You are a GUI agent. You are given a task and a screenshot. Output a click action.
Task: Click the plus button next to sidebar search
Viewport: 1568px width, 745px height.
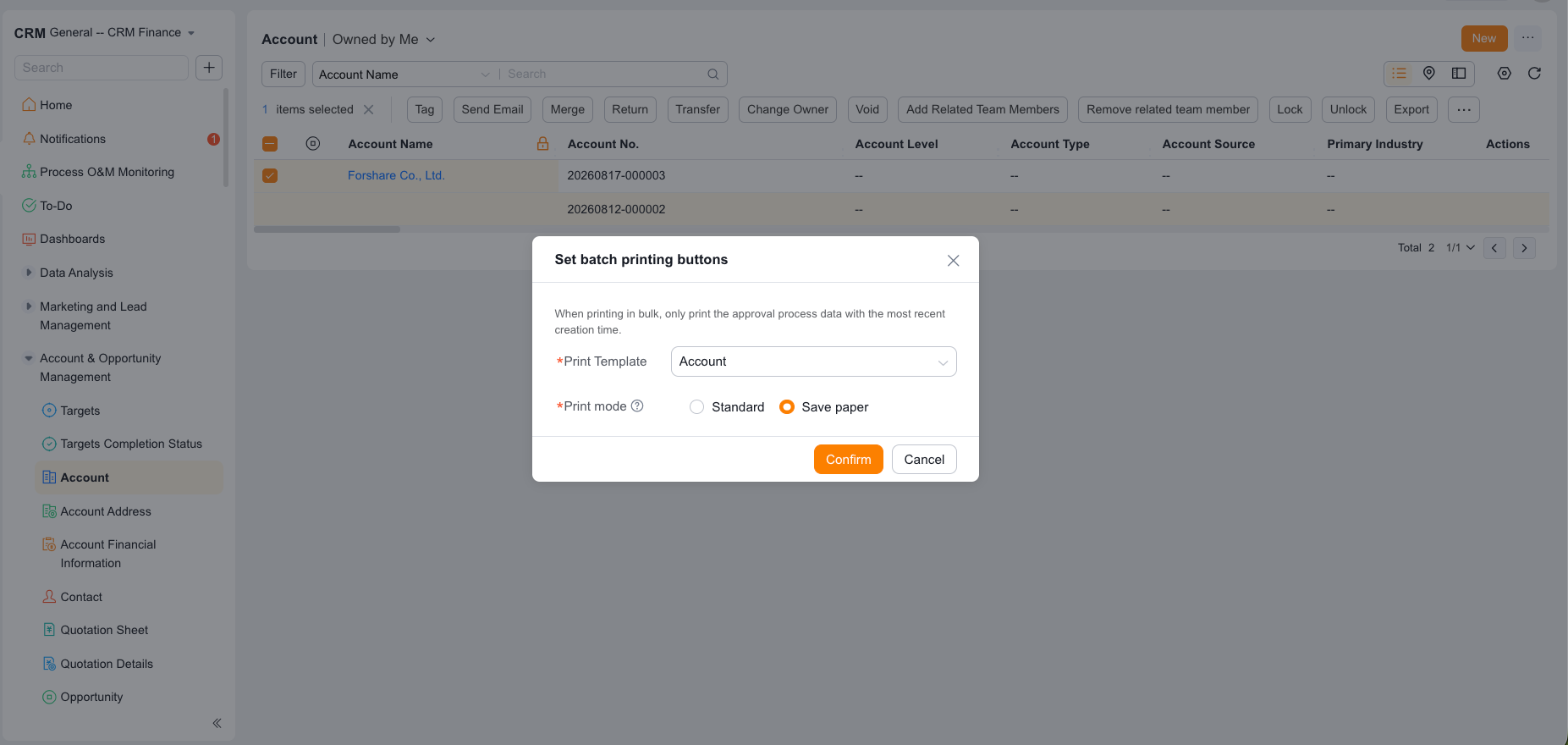tap(209, 68)
